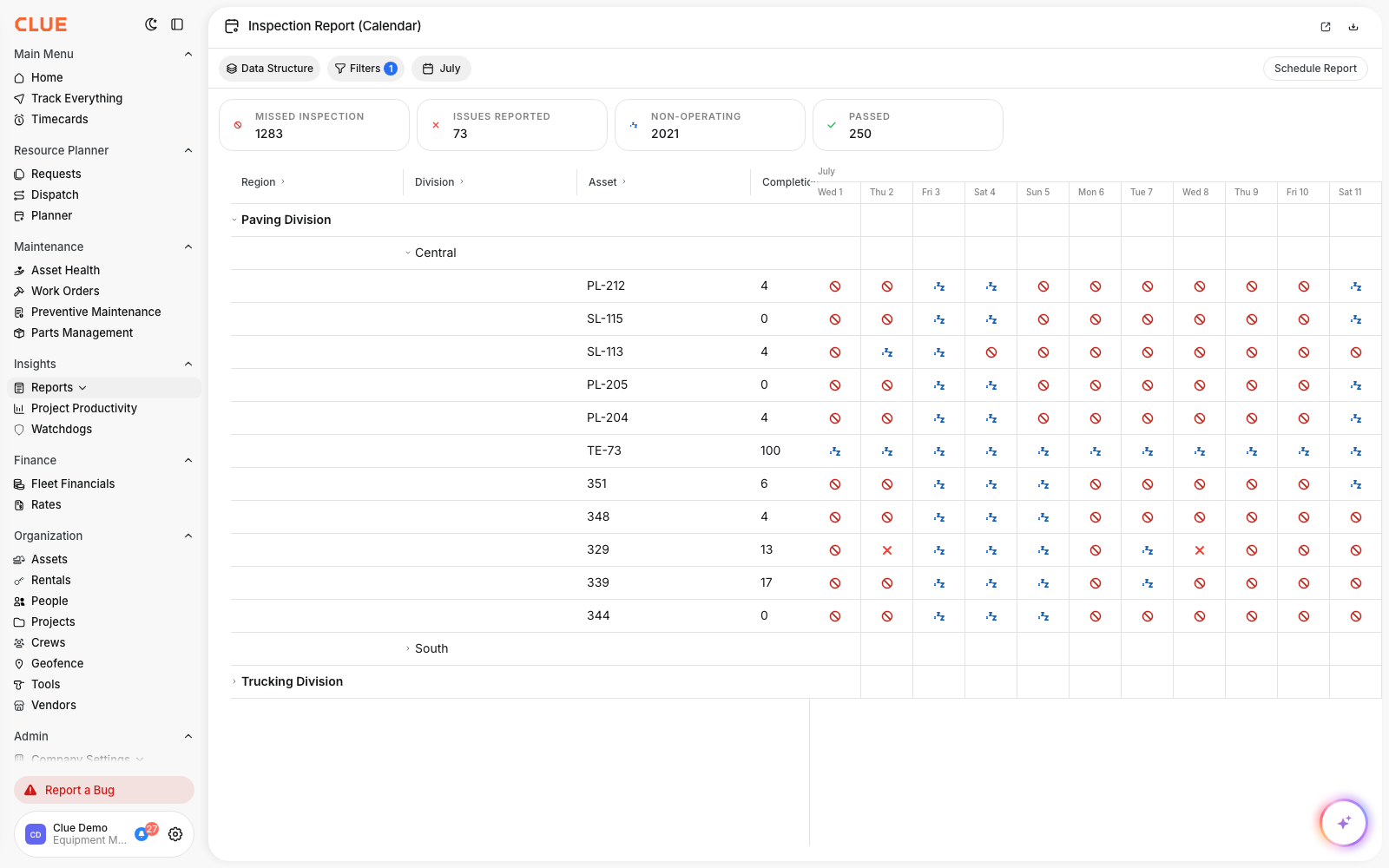Collapse the Finance section
The height and width of the screenshot is (868, 1389).
pyautogui.click(x=188, y=460)
